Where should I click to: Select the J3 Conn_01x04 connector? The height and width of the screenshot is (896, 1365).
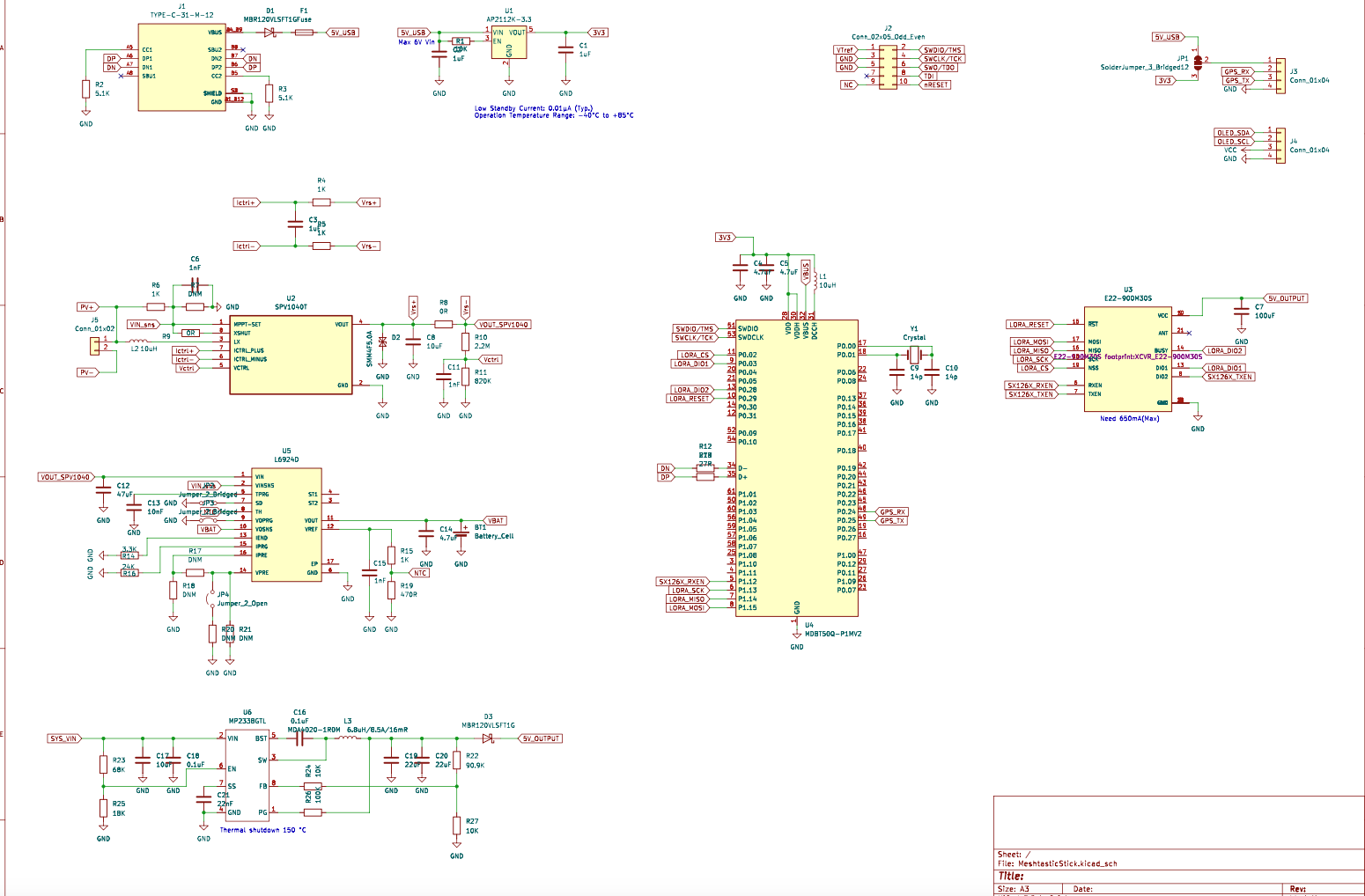click(x=1280, y=75)
